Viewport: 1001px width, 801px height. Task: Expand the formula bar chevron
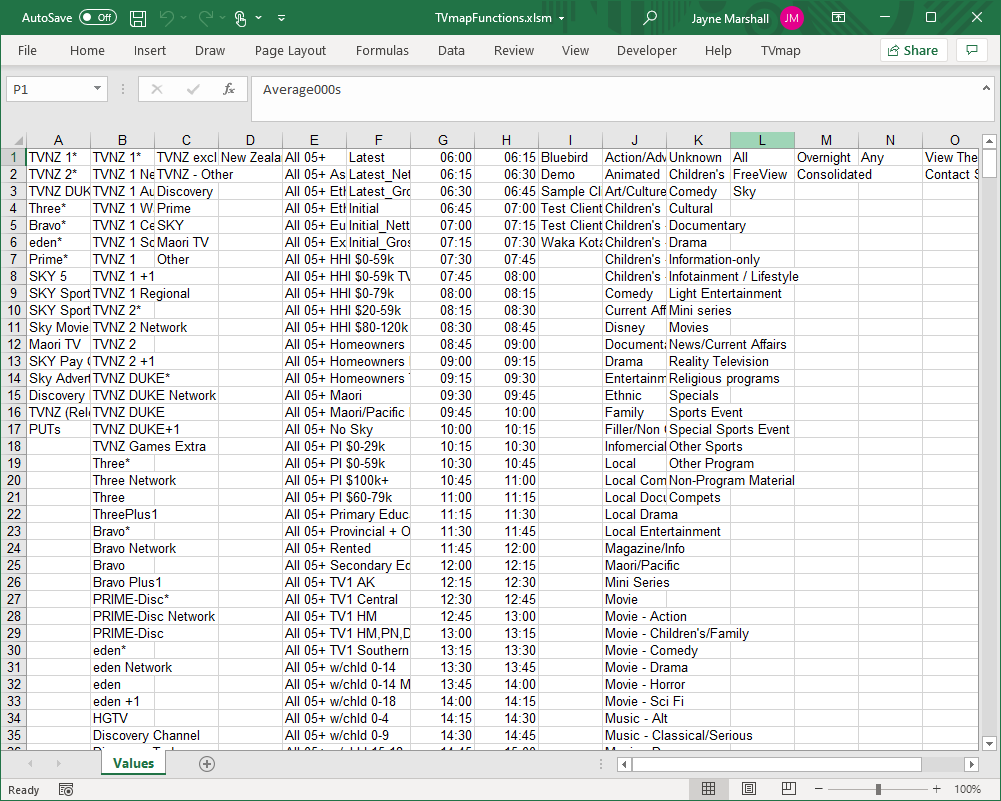[x=986, y=89]
